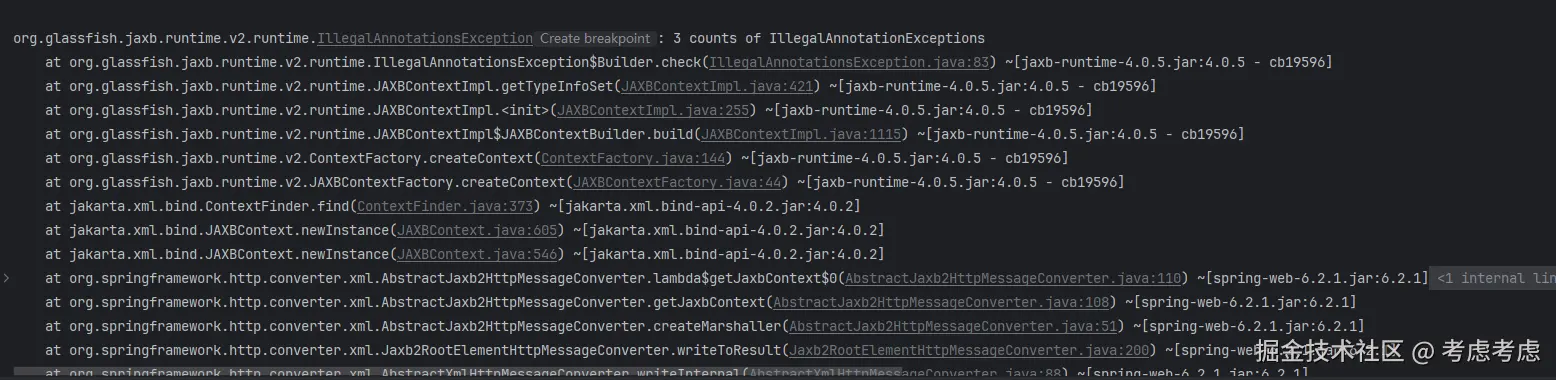Screen dimensions: 1556x380
Task: Open JAXBContextFactory.java:44 link
Action: [677, 183]
